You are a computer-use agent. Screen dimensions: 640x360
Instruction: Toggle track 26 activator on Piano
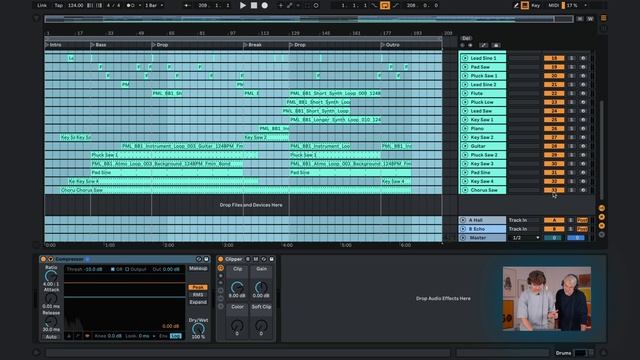click(554, 128)
